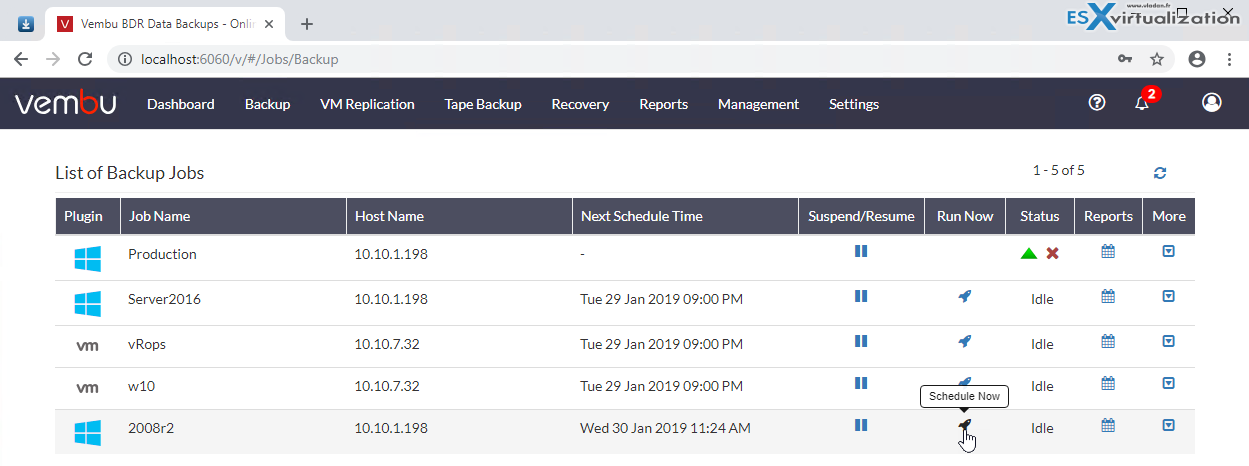Screen dimensions: 1249x466
Task: Suspend the Production backup job
Action: [861, 251]
